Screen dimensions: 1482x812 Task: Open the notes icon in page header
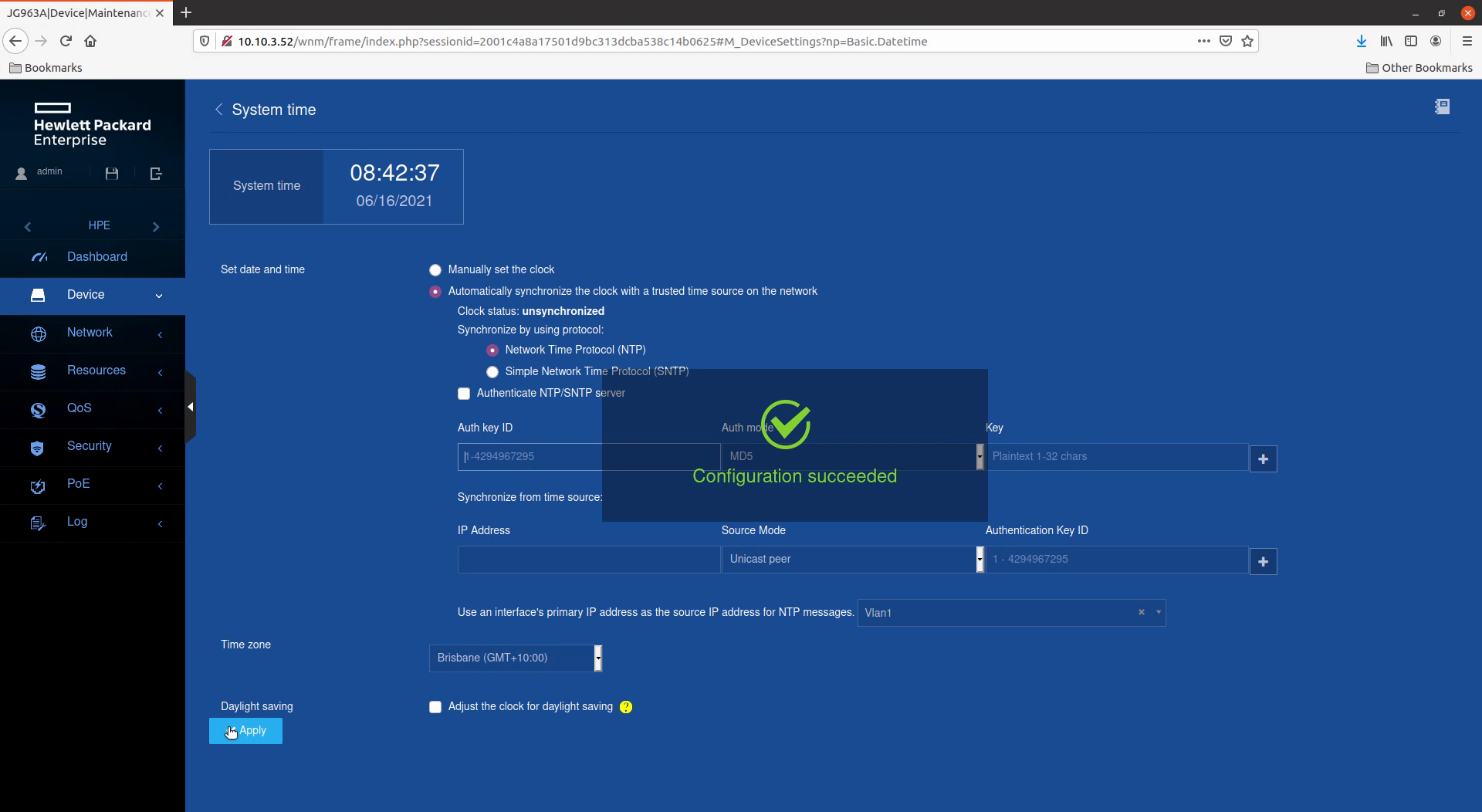[1442, 107]
